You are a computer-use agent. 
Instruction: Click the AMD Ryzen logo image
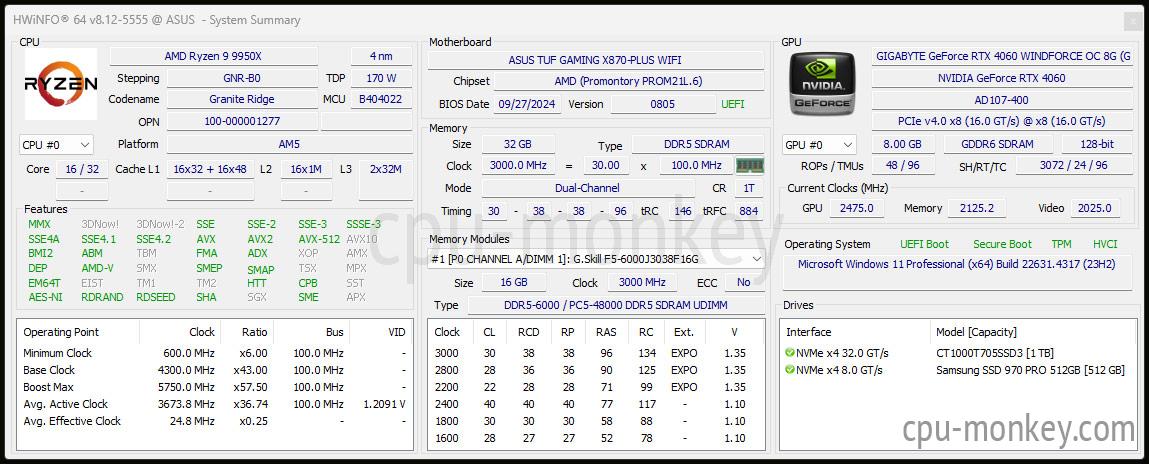pos(61,84)
